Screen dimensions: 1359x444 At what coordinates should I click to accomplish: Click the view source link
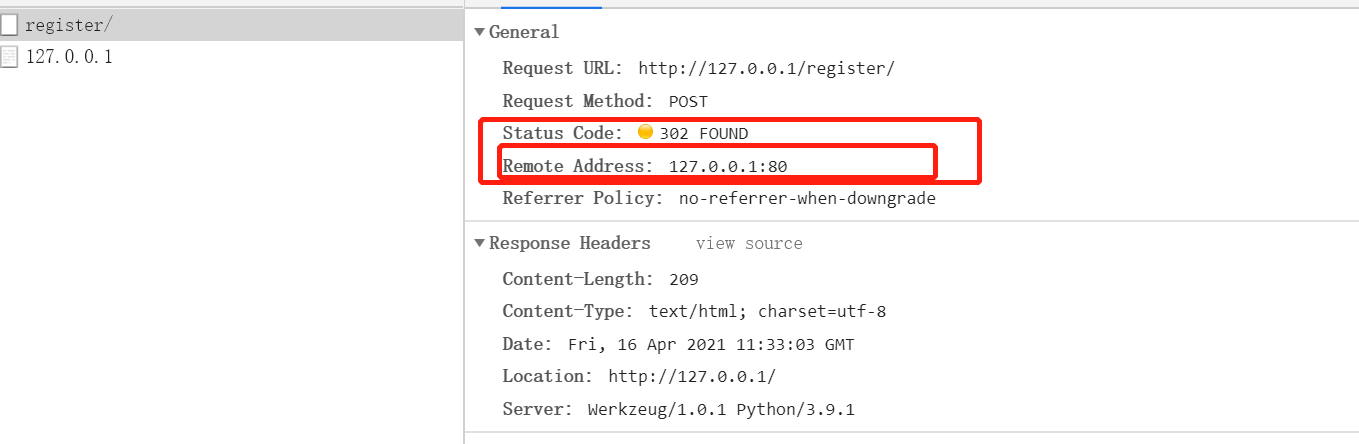click(x=749, y=243)
